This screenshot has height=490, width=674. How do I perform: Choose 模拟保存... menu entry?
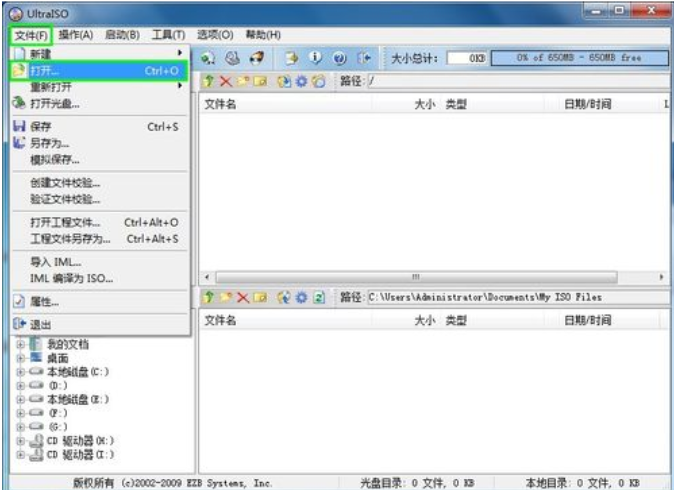99,160
